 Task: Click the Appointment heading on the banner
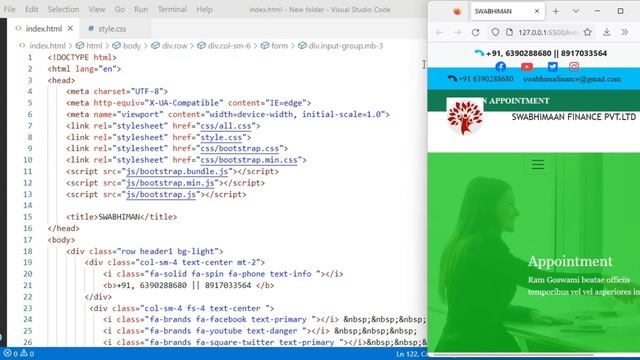click(570, 261)
